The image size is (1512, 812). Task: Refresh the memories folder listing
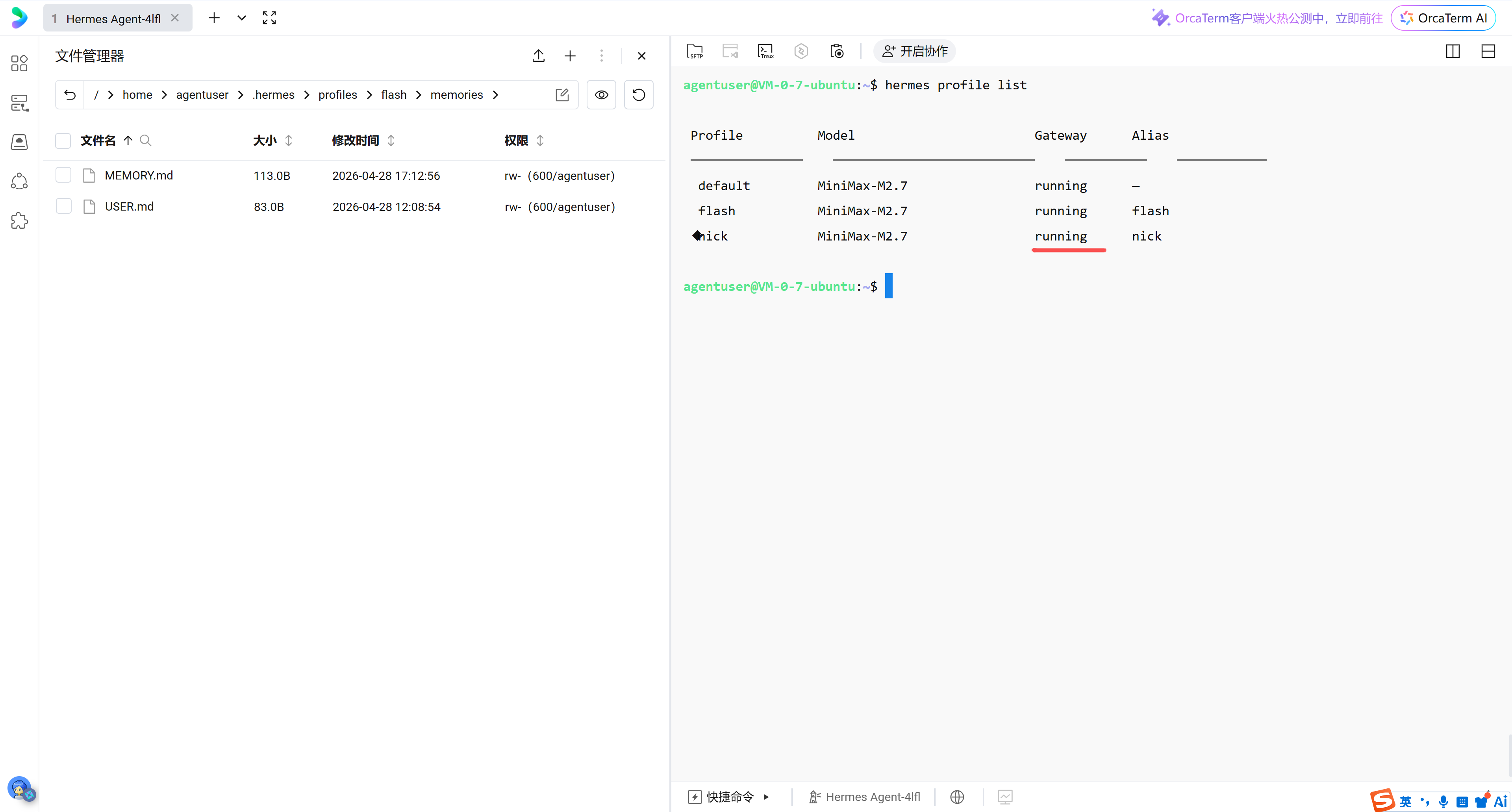639,94
